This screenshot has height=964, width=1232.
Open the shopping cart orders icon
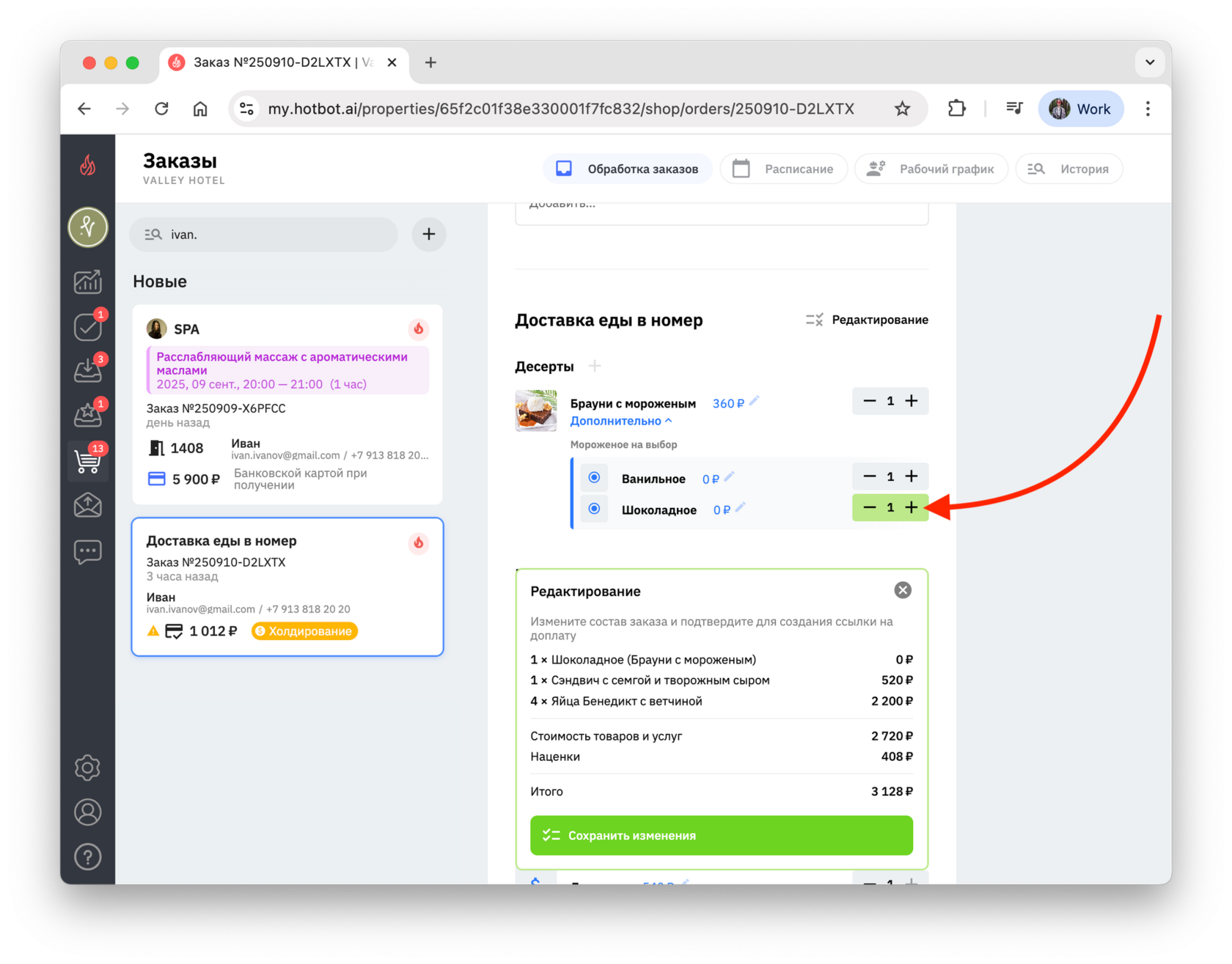coord(88,461)
